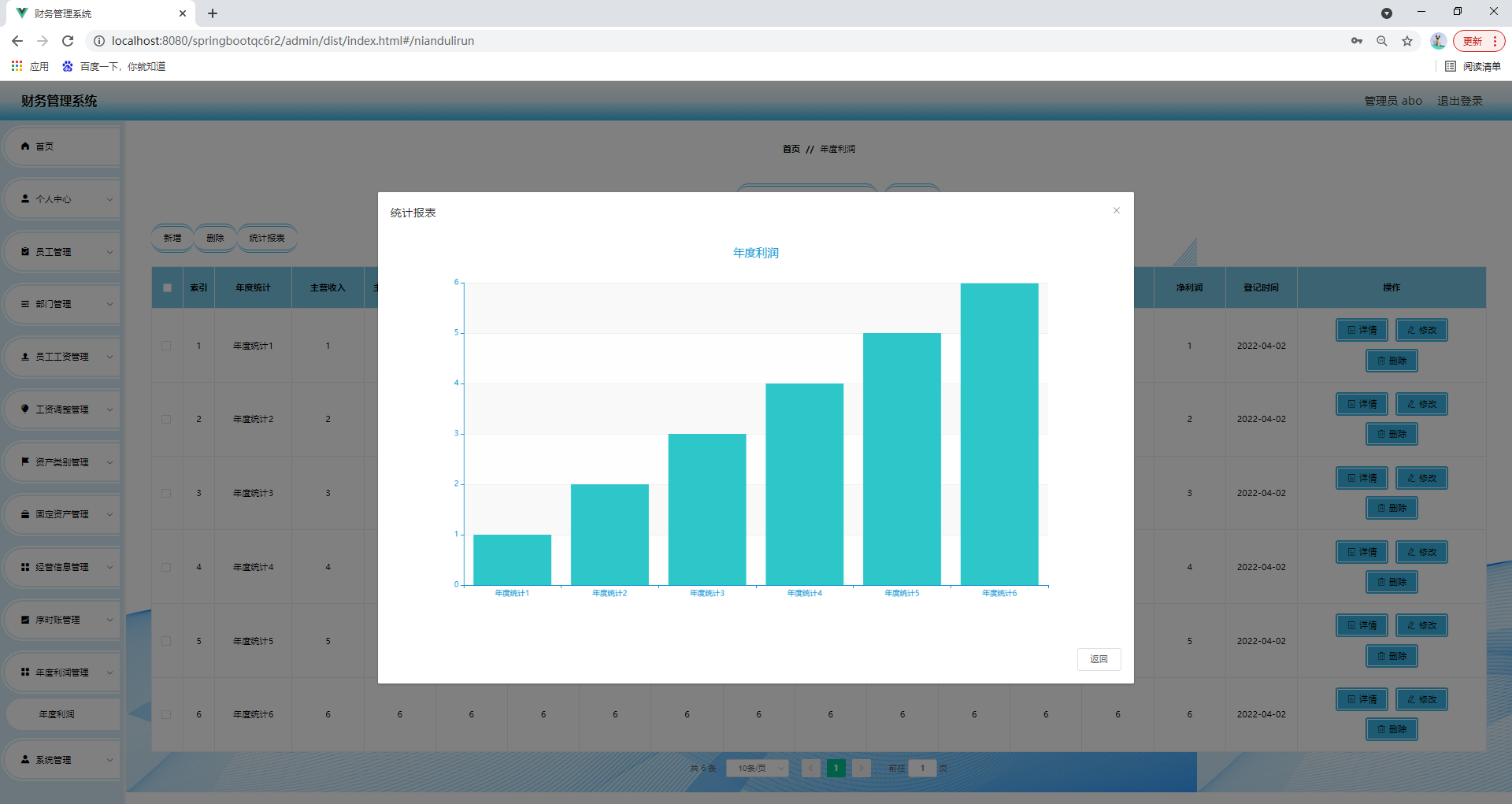This screenshot has width=1512, height=804.
Task: Close the 统计报表 dialog with X
Action: [1116, 210]
